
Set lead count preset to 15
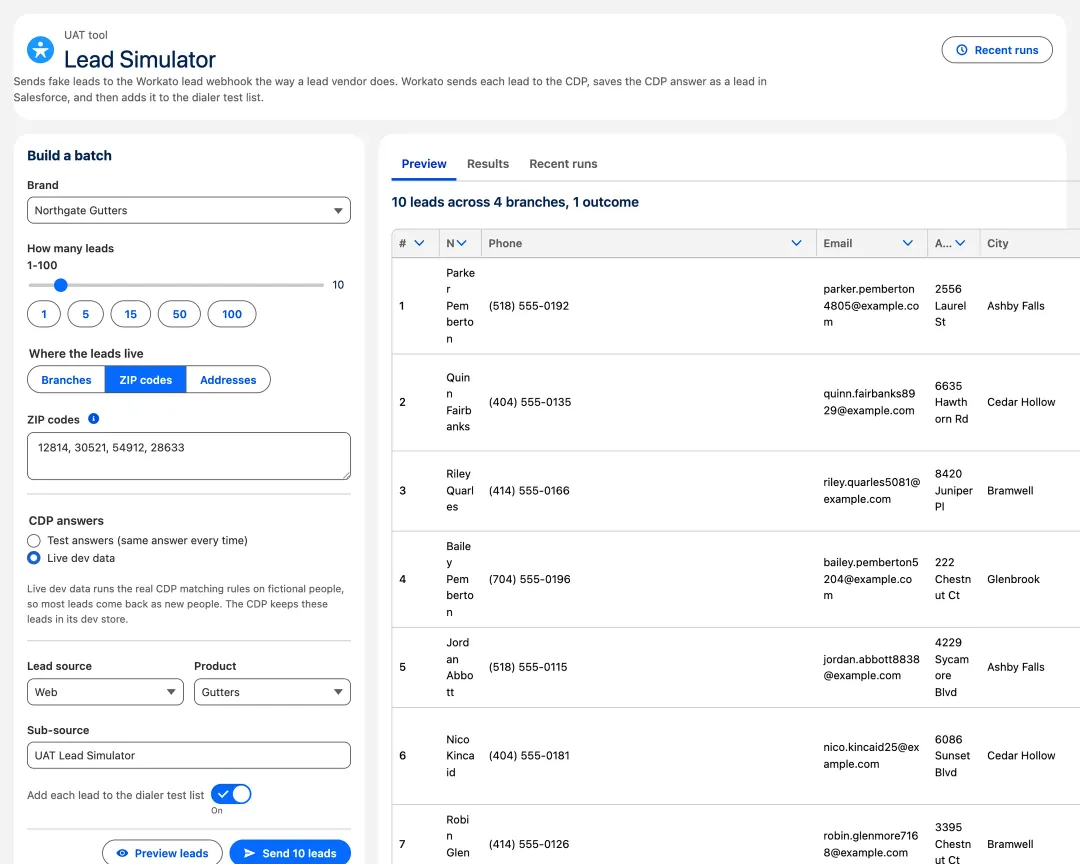131,314
